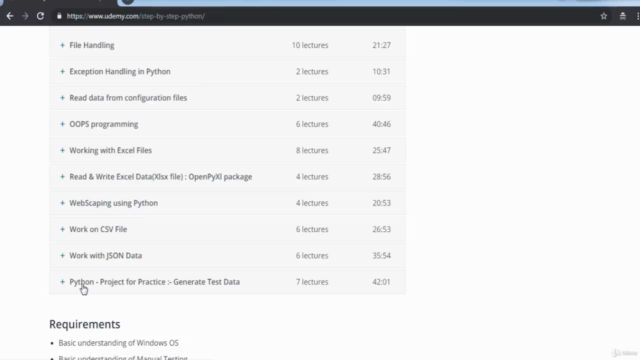
Task: Click duration 26:53 for CSV File
Action: (x=381, y=229)
